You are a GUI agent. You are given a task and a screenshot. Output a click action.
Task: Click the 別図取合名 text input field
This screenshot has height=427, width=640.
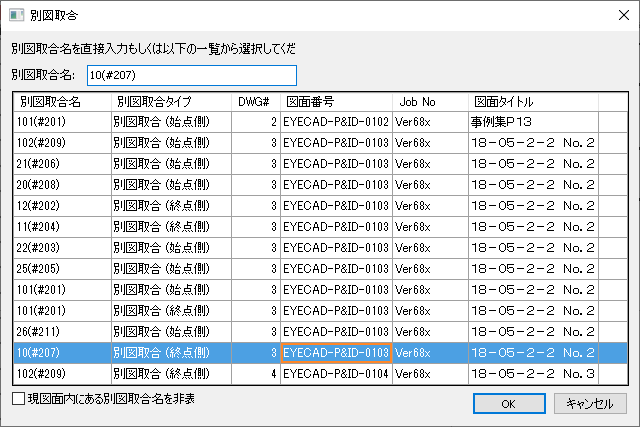(192, 75)
